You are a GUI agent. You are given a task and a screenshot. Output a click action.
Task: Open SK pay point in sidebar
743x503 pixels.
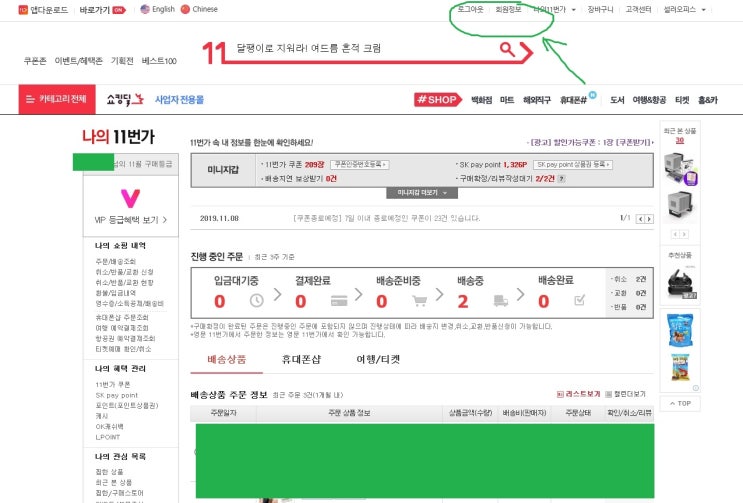click(x=117, y=395)
